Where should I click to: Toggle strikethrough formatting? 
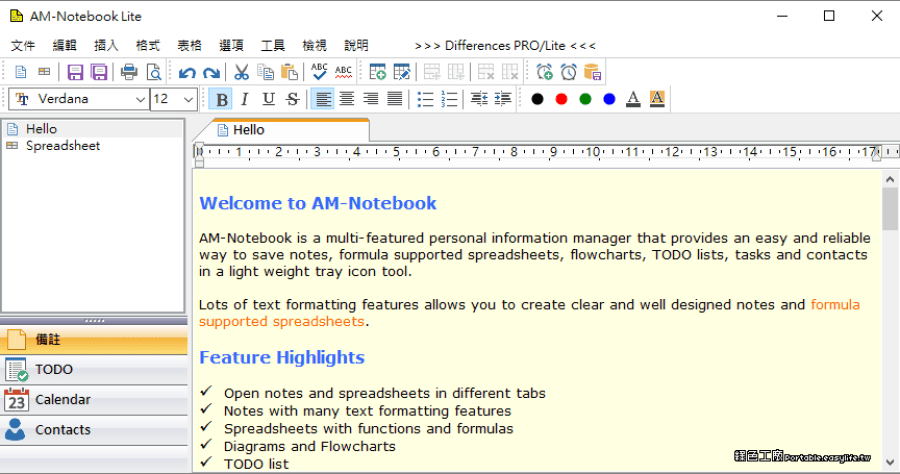293,99
